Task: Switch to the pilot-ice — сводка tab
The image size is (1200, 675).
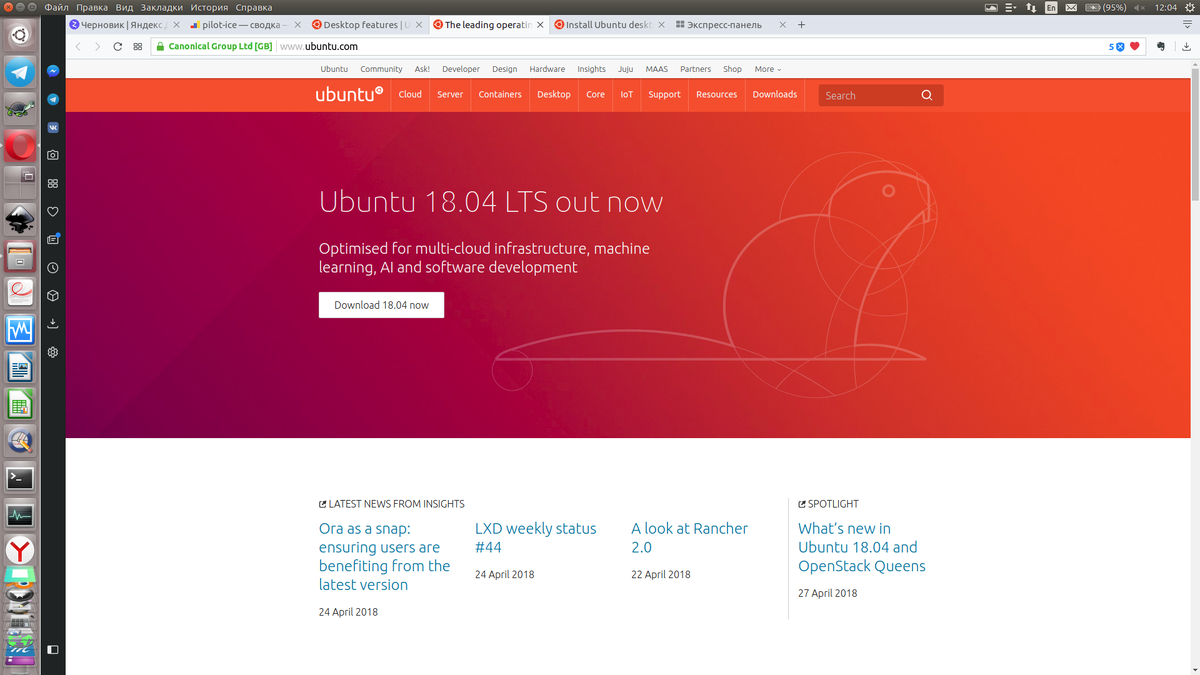Action: tap(243, 25)
